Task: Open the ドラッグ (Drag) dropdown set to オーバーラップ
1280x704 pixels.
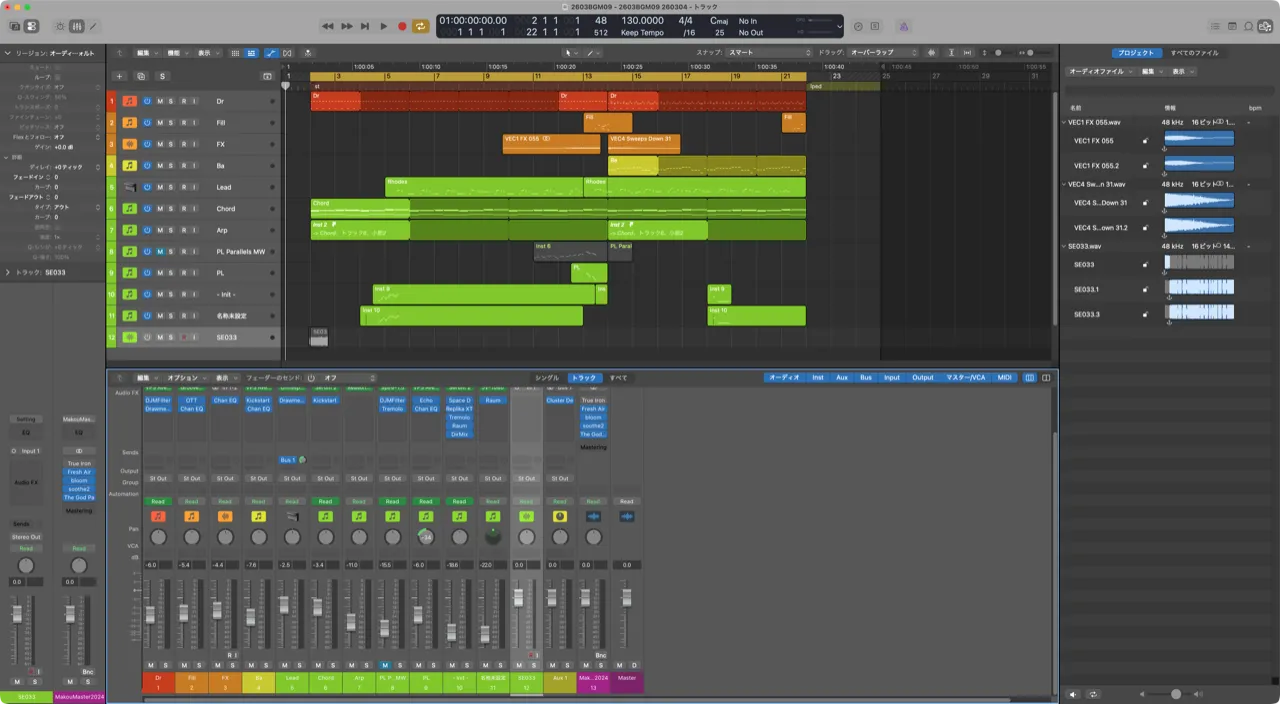Action: [x=883, y=52]
